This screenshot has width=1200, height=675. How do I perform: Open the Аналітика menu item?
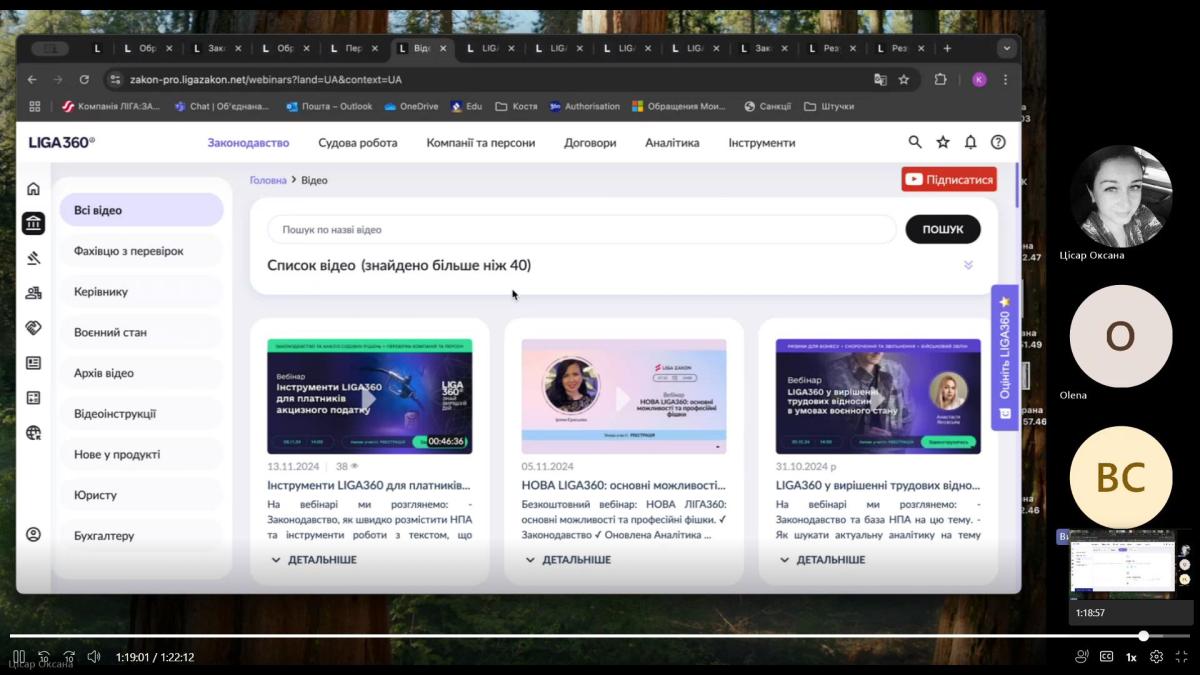(672, 143)
